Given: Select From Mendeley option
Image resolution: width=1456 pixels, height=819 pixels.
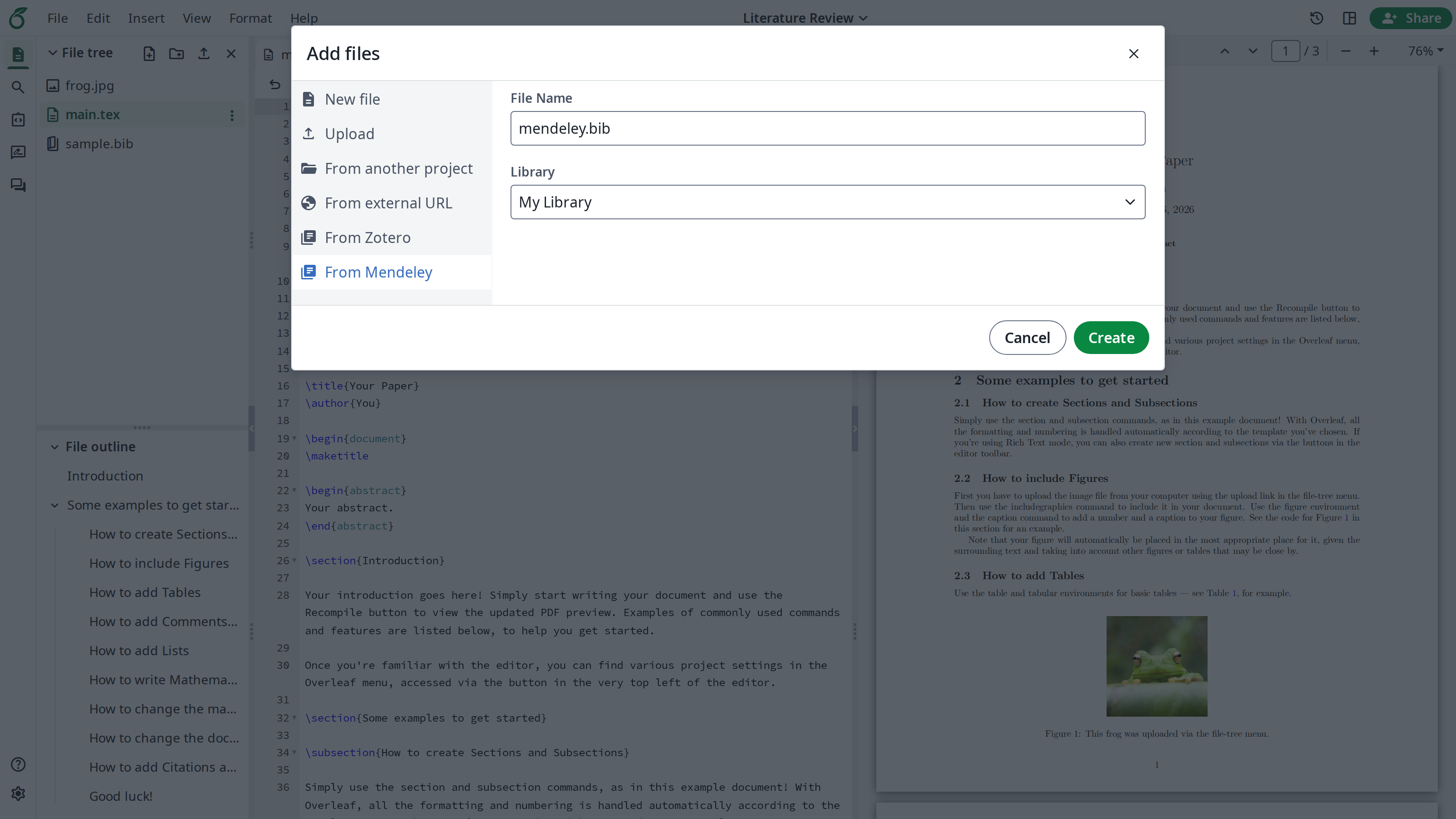Looking at the screenshot, I should tap(391, 272).
